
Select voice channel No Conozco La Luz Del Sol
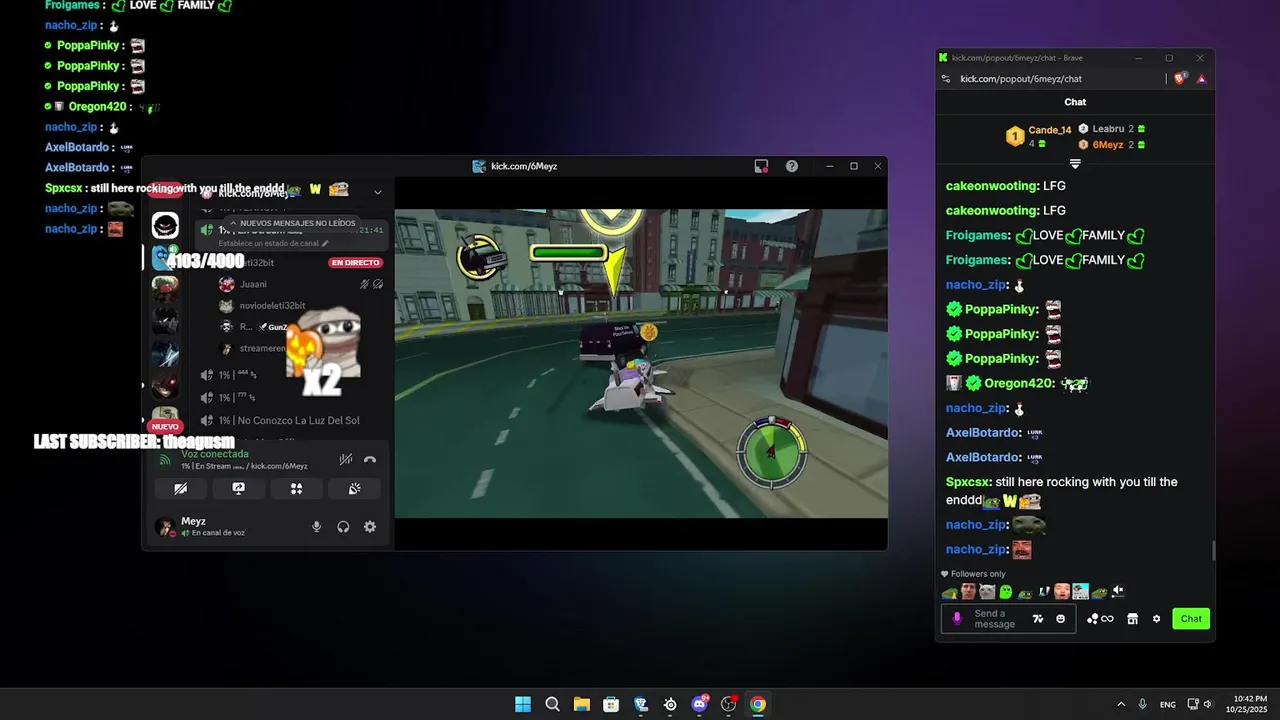[290, 420]
